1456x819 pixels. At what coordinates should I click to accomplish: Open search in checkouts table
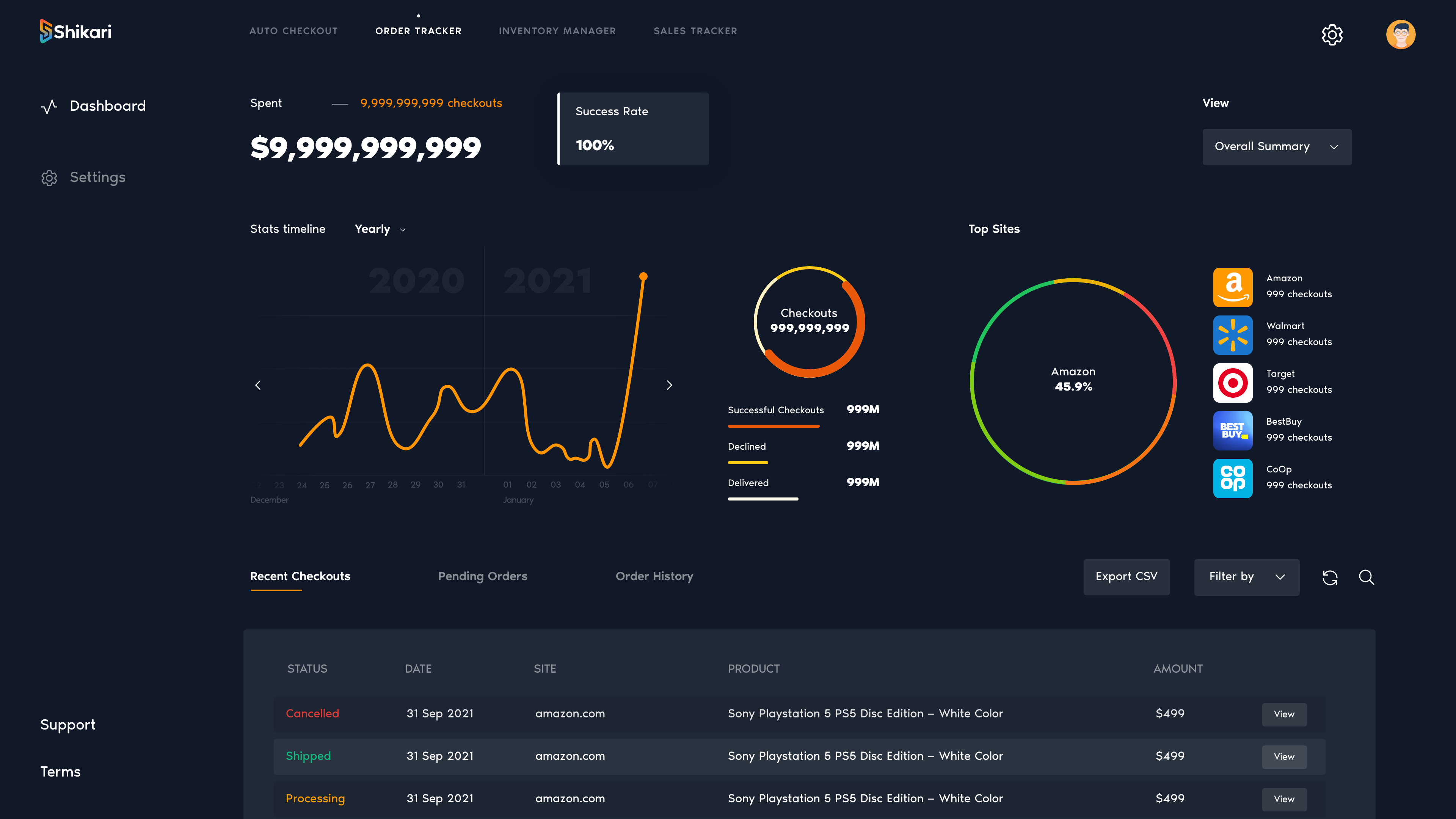pos(1367,577)
